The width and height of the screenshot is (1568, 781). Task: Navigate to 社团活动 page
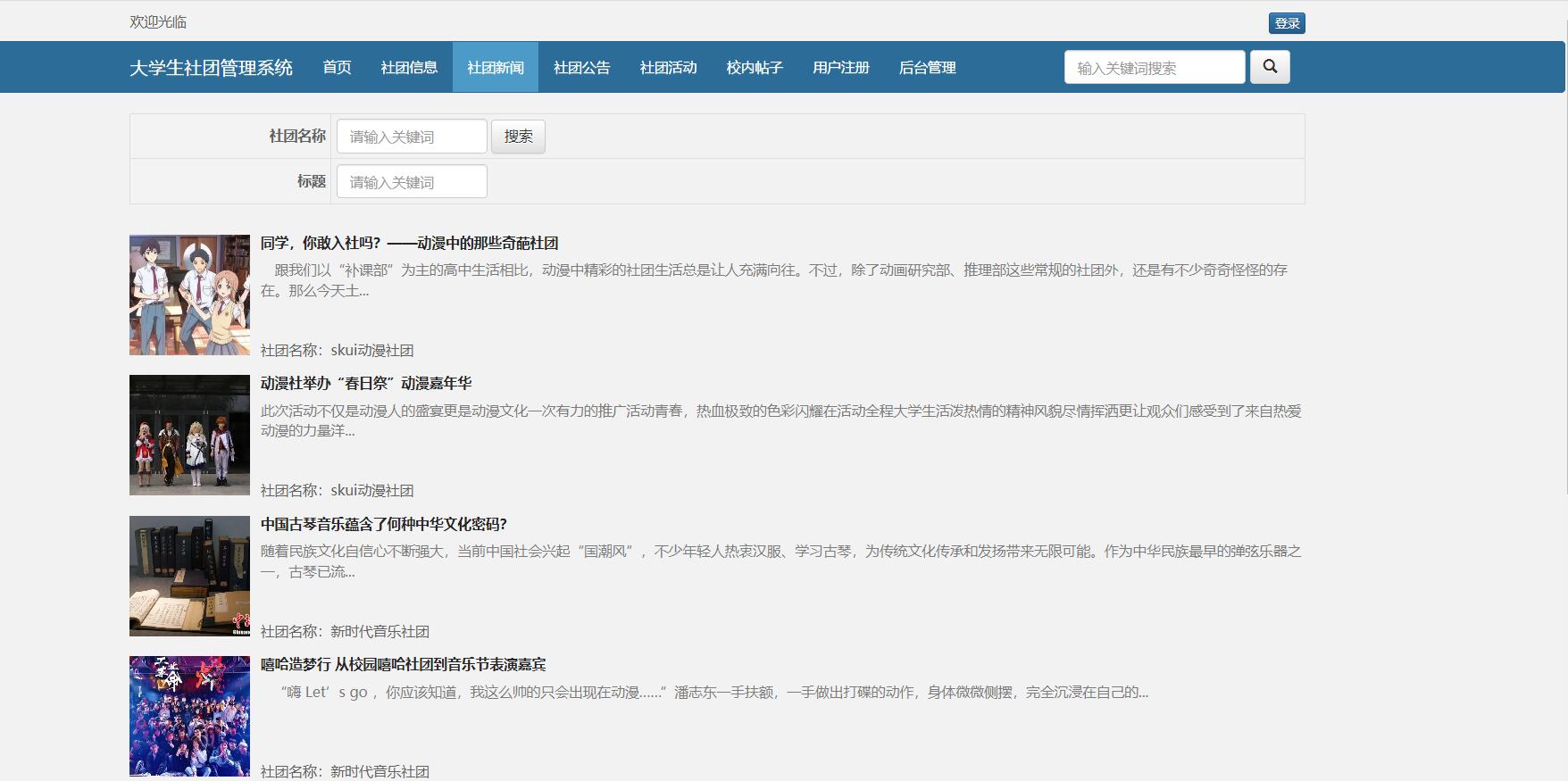click(668, 67)
